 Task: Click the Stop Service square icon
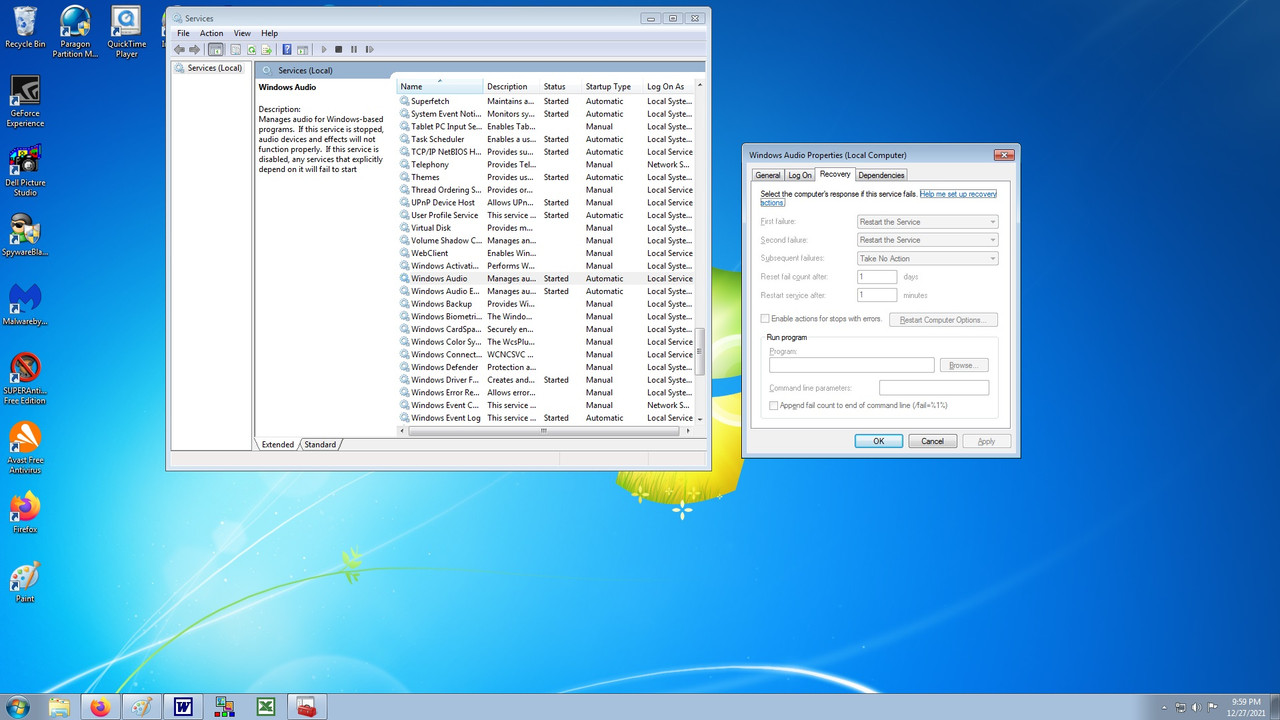339,49
